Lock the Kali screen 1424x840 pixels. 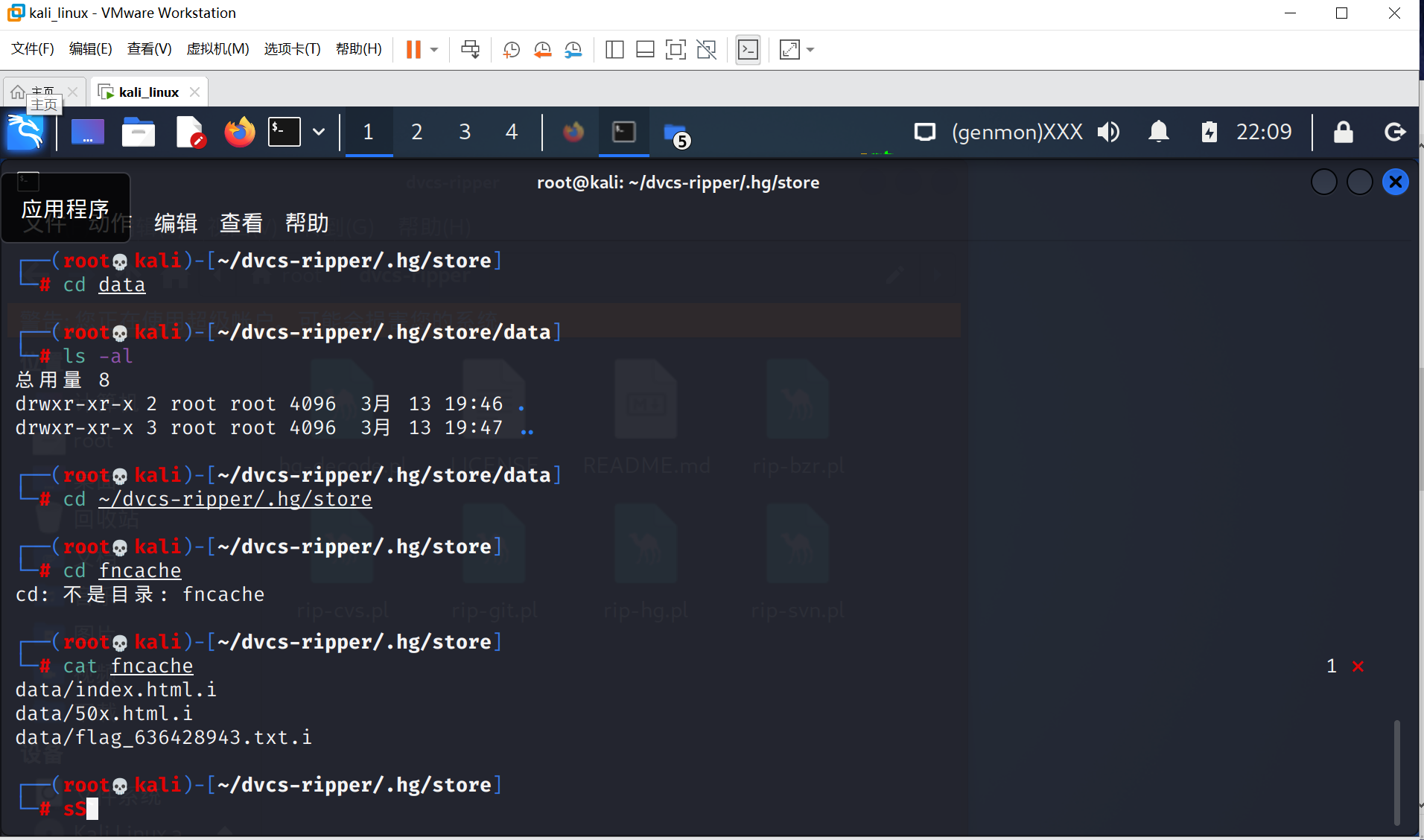(x=1343, y=133)
